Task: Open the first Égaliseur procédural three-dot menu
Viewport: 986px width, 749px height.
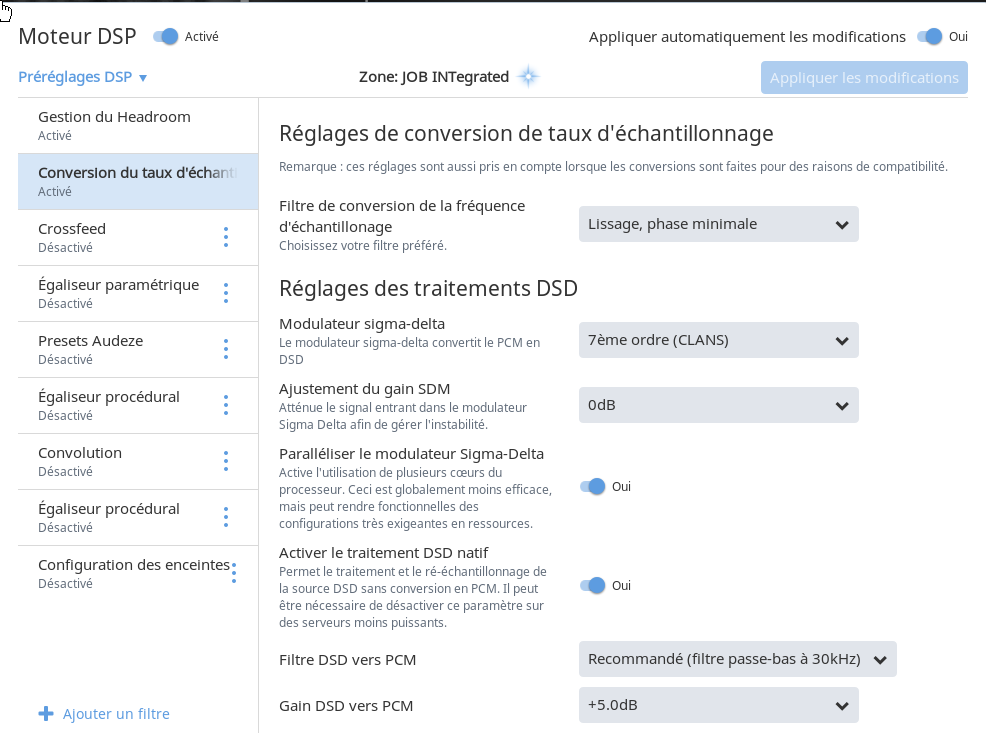Action: coord(226,405)
